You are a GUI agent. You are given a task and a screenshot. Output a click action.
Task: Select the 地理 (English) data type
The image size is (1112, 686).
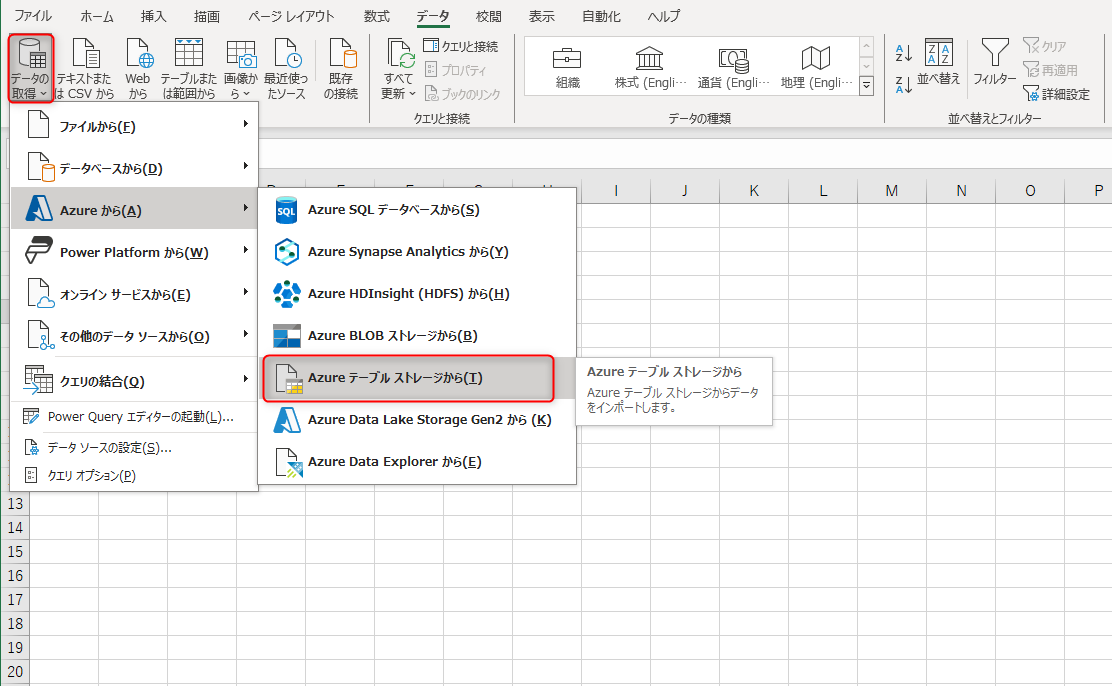click(x=816, y=67)
